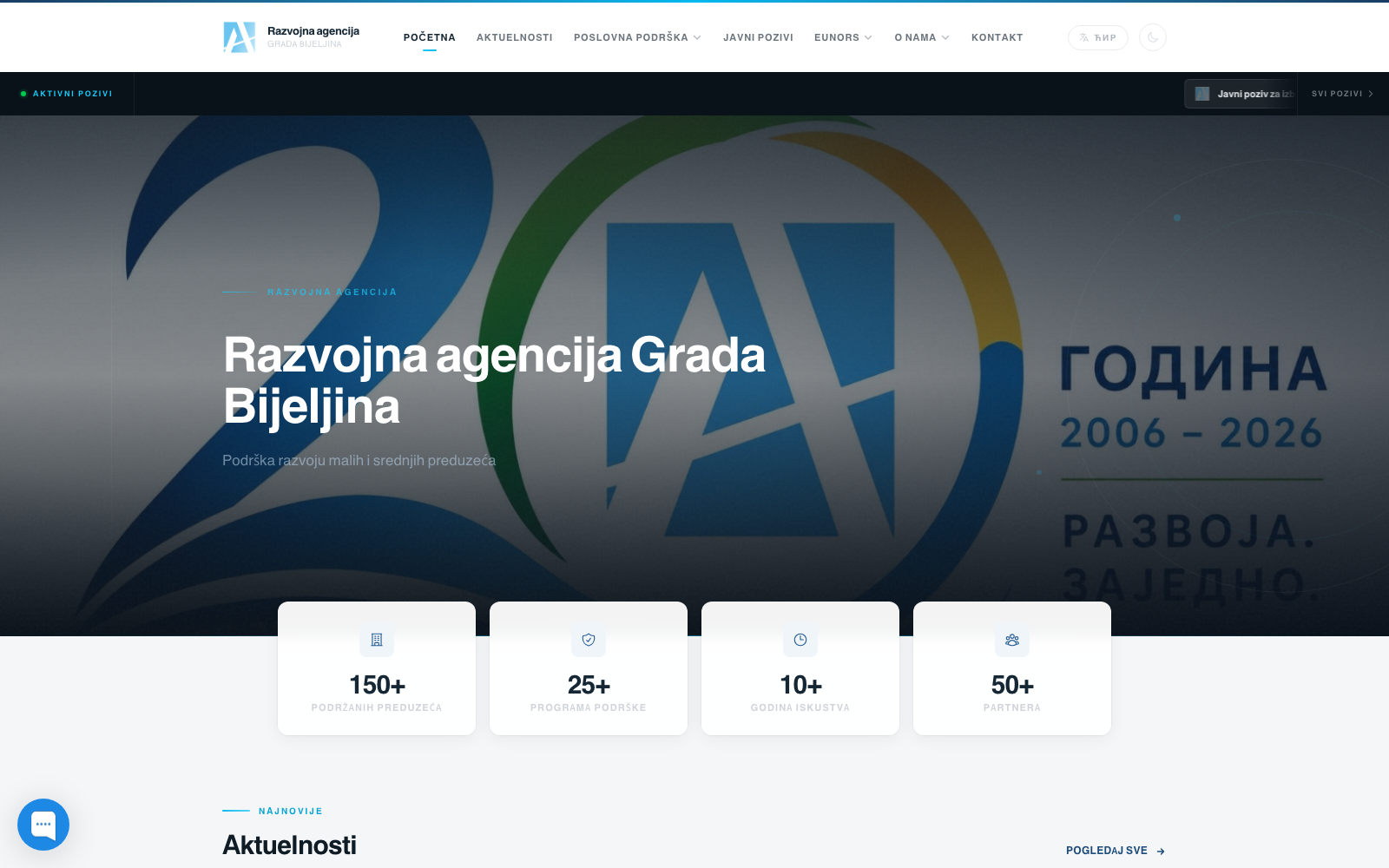Screen dimensions: 1389x868
Task: Click the 10+ Godina iskustva card
Action: tap(800, 668)
